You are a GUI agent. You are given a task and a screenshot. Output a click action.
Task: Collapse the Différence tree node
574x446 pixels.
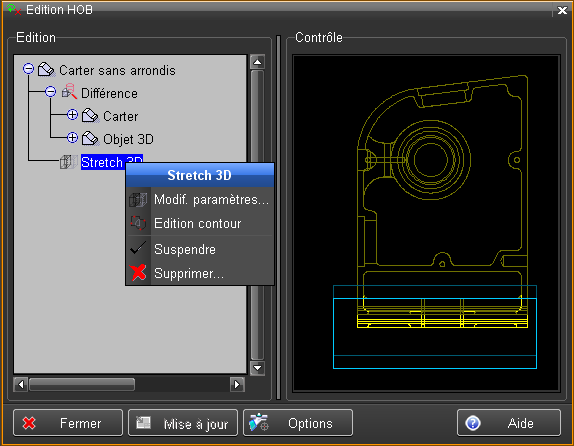tap(51, 92)
